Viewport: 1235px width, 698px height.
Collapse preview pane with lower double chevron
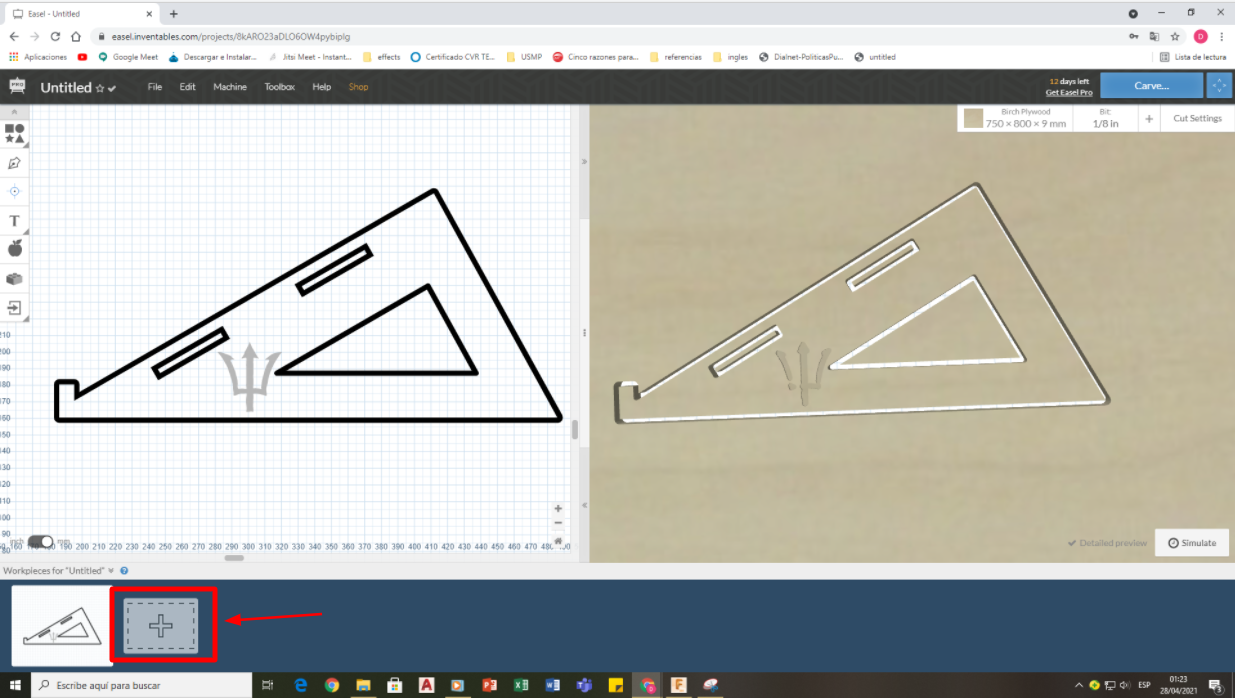coord(584,505)
